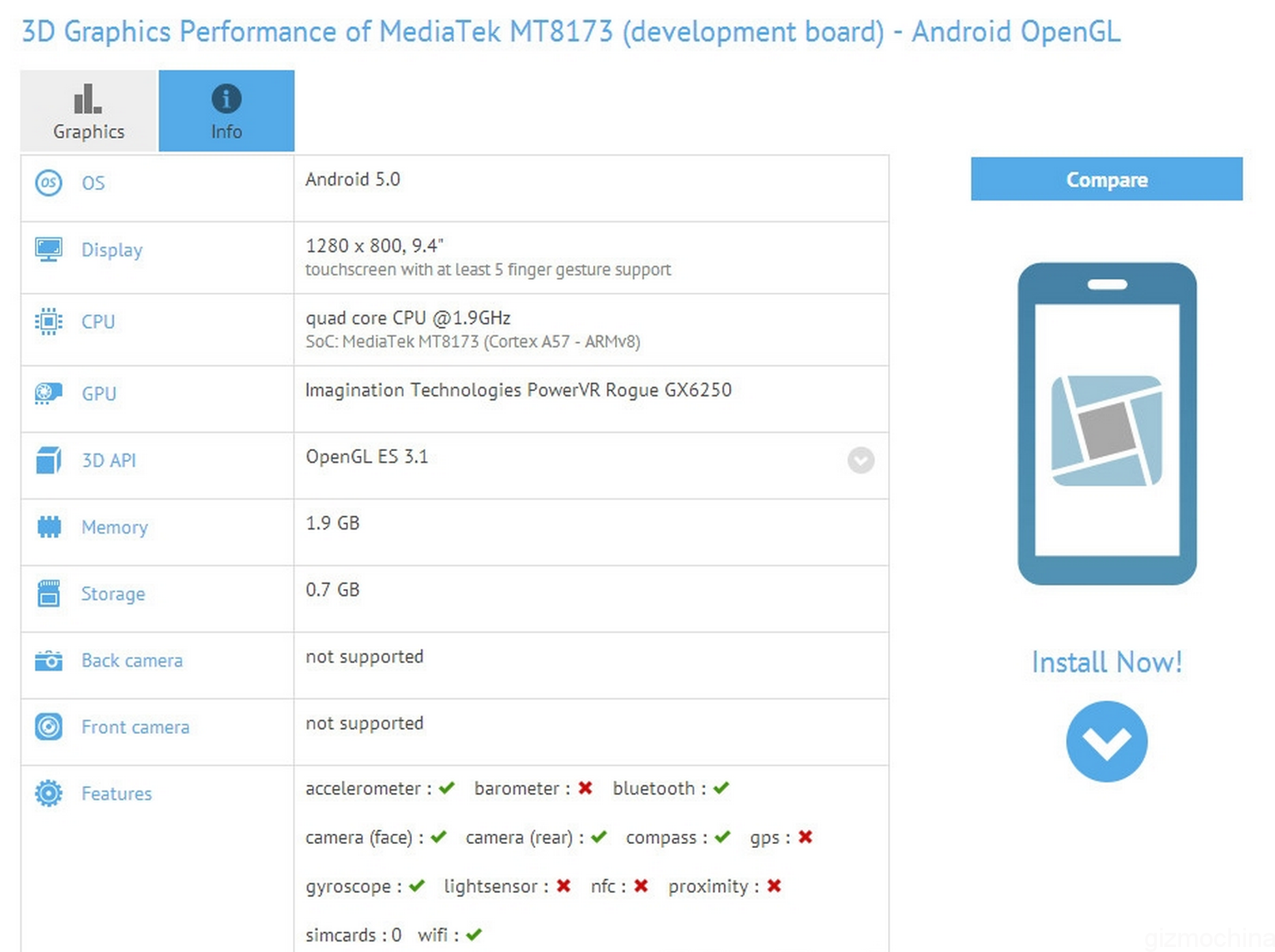Click the gyroscope green check mark
1275x952 pixels.
[x=417, y=886]
